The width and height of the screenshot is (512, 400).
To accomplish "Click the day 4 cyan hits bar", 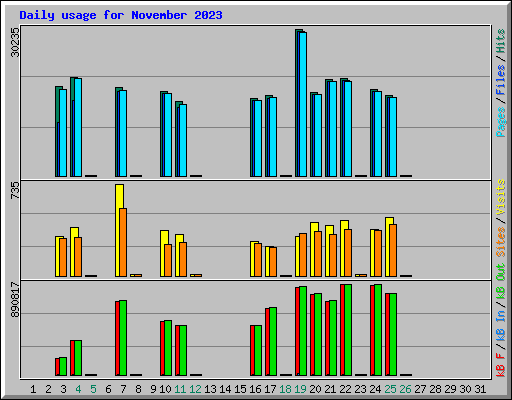I will (x=78, y=127).
